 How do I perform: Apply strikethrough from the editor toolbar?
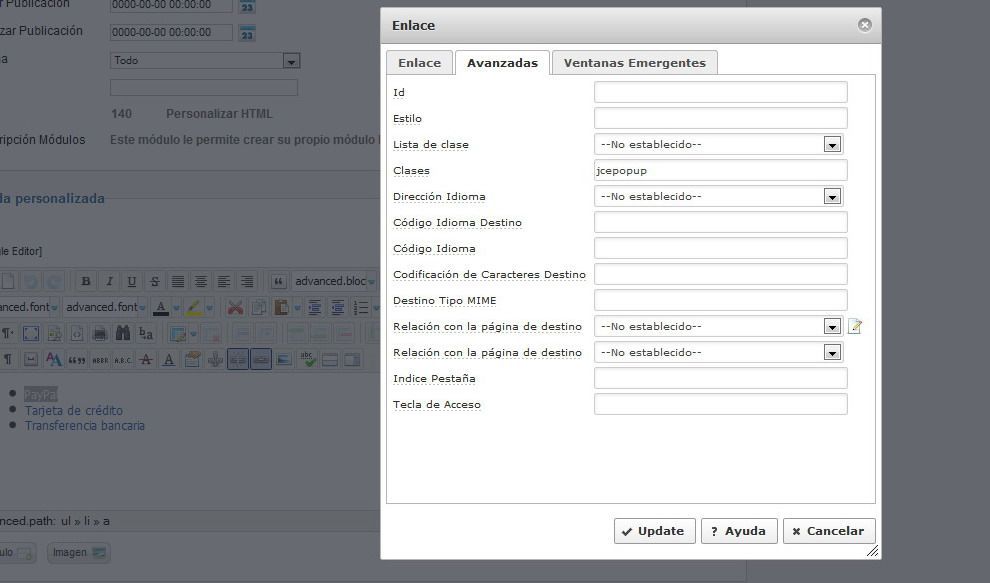155,281
